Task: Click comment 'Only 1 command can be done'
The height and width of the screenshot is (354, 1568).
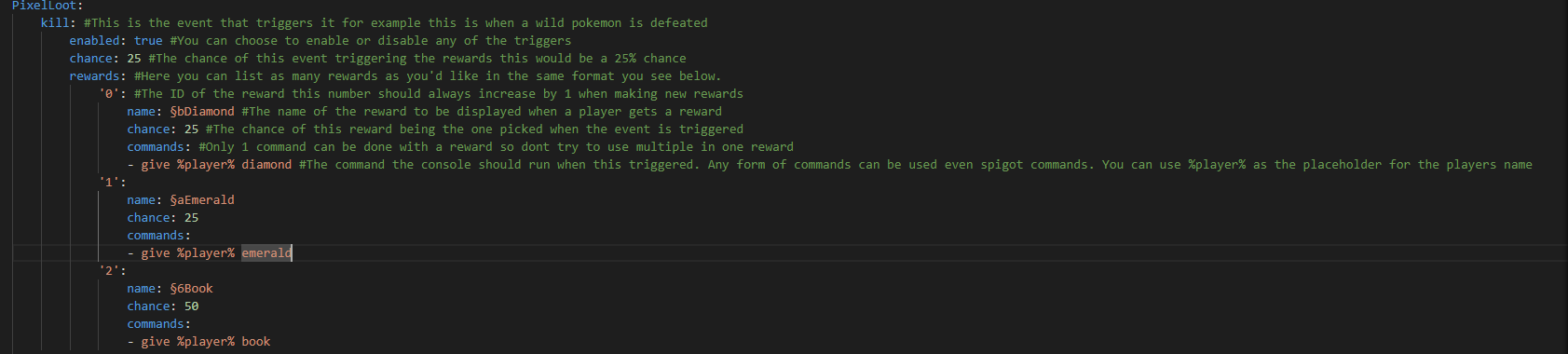Action: (x=497, y=146)
